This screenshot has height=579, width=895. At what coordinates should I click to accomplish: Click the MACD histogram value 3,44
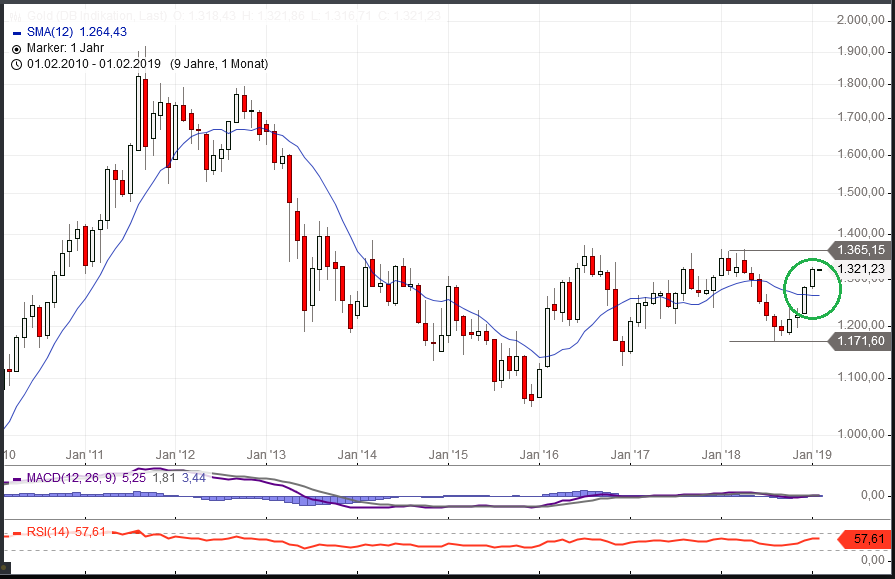(194, 478)
